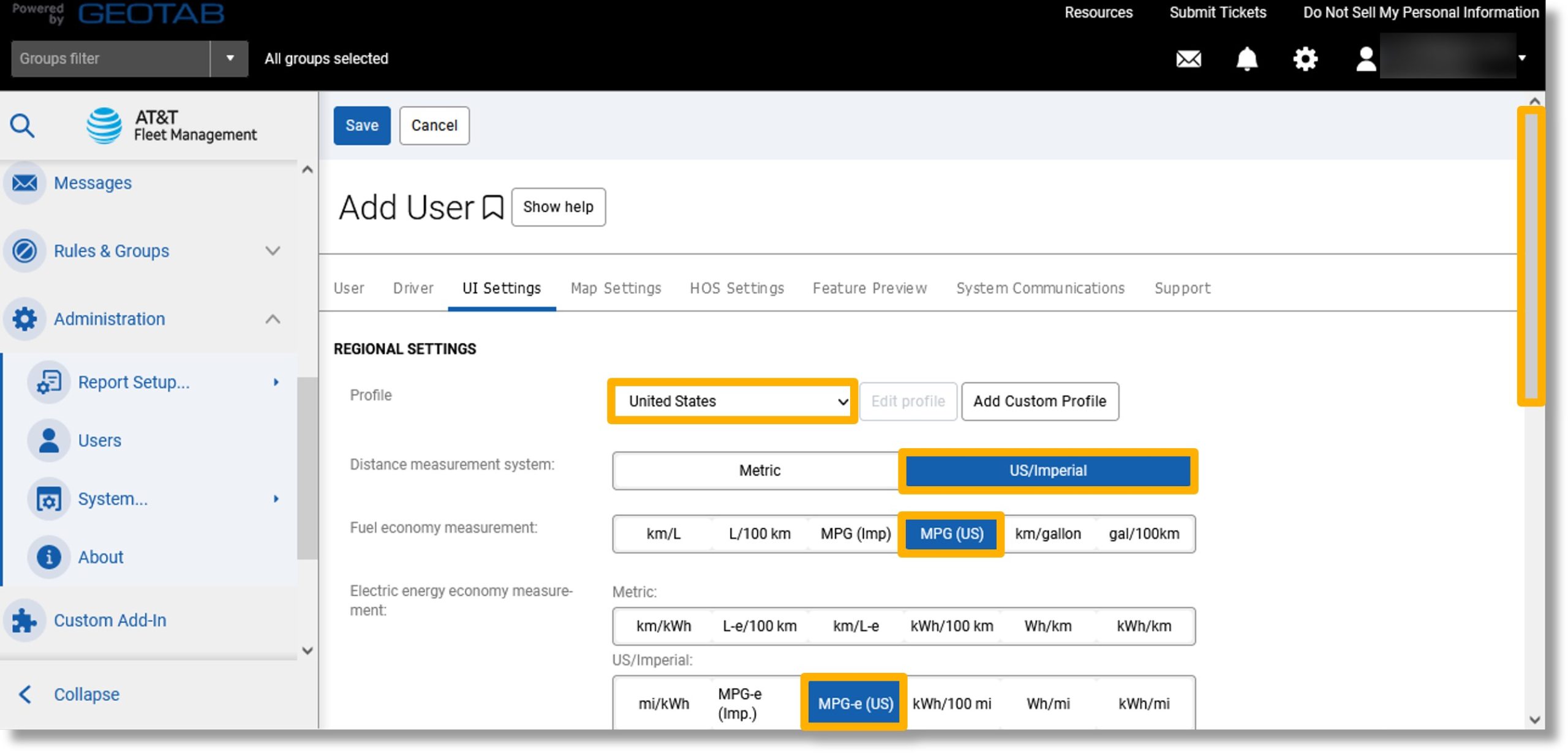Screen dimensions: 1568x753
Task: Select US/Imperial distance measurement system
Action: pyautogui.click(x=1047, y=470)
